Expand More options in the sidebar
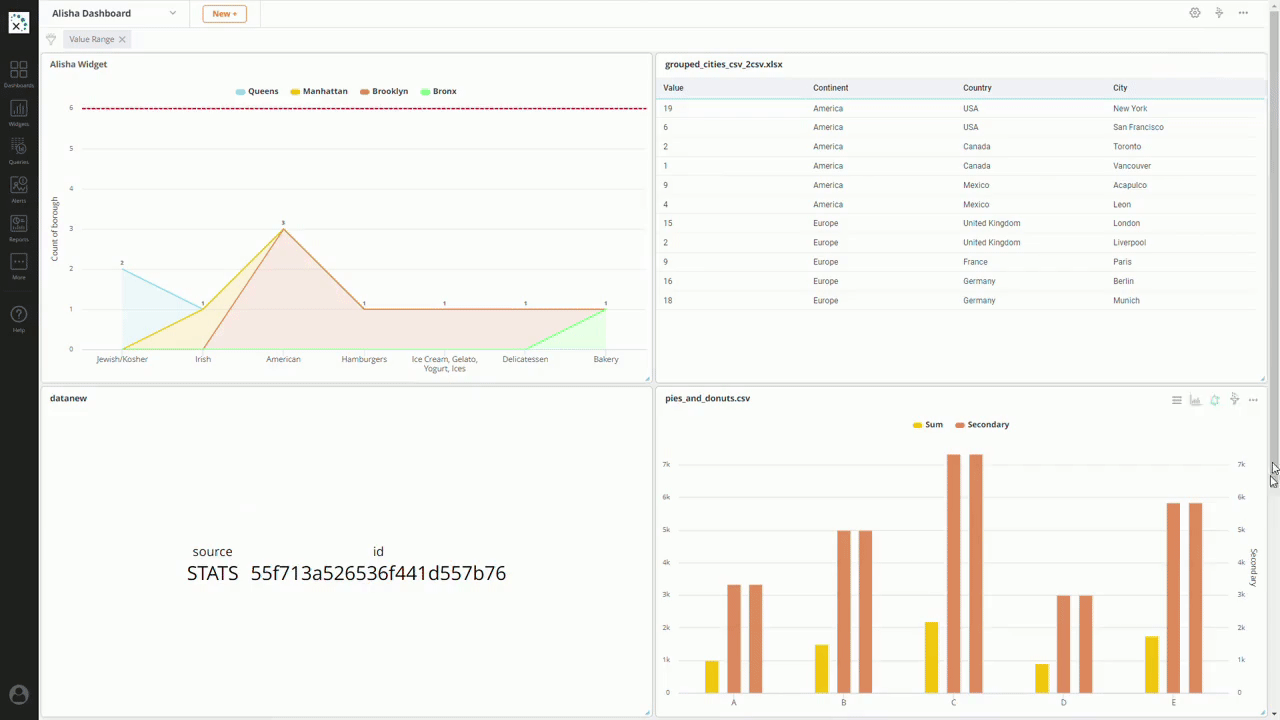Viewport: 1280px width, 720px height. click(x=18, y=265)
